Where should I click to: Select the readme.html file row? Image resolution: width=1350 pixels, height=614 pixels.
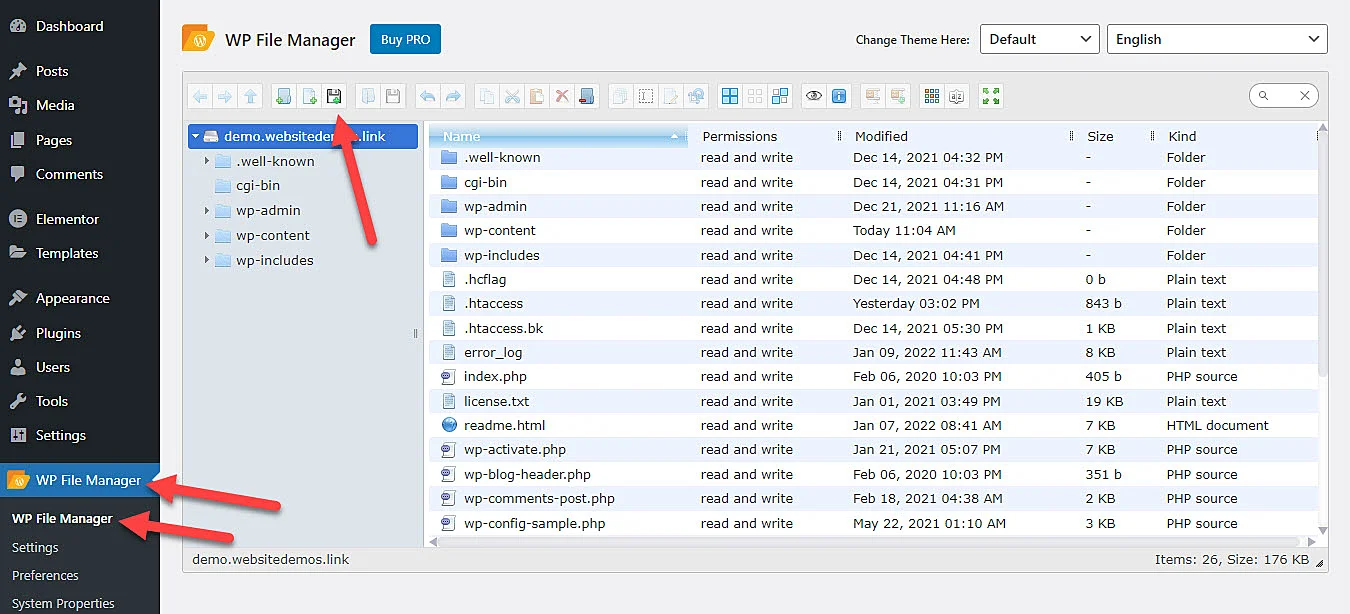click(873, 425)
